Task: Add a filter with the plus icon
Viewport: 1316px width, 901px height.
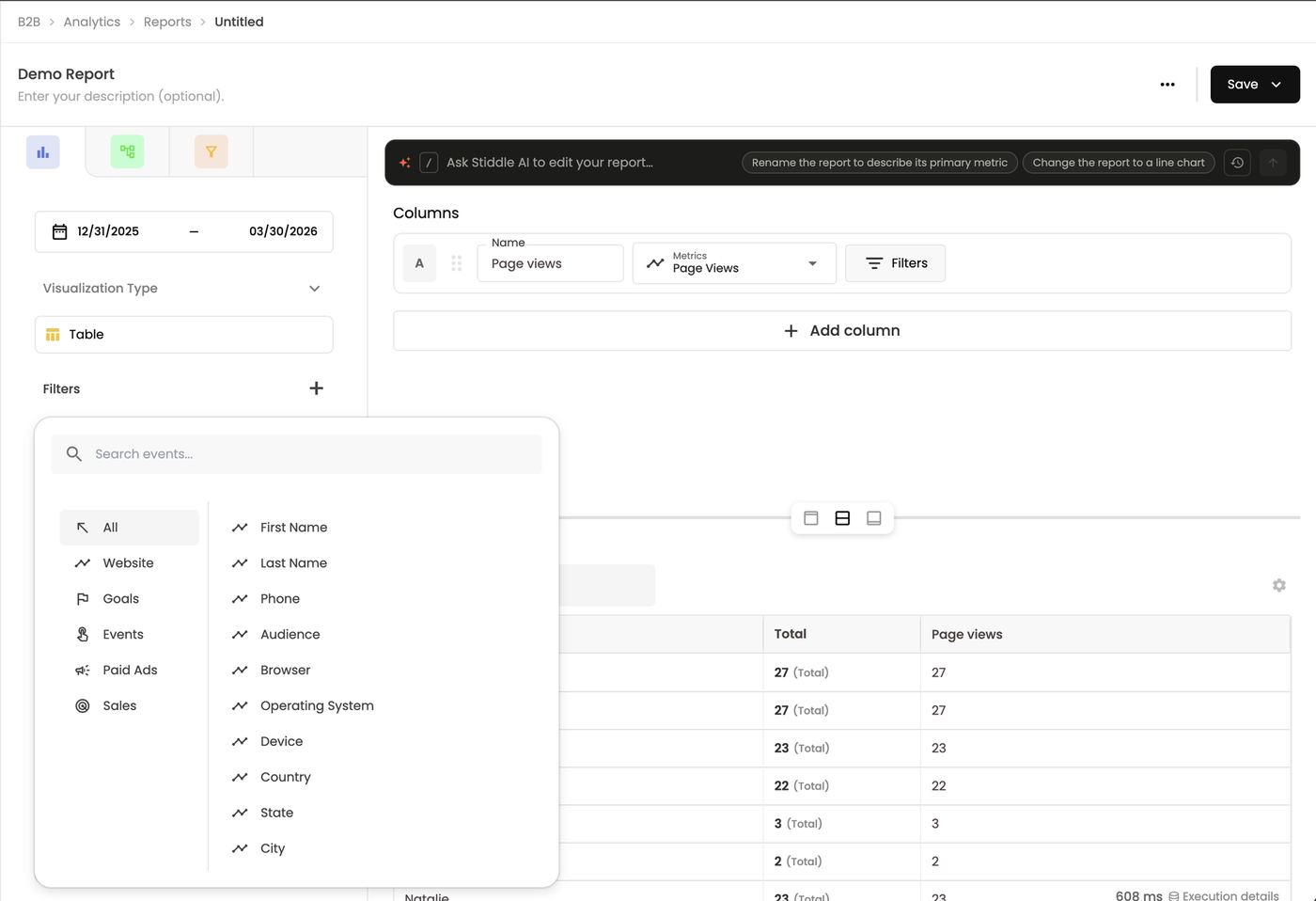Action: pos(317,388)
